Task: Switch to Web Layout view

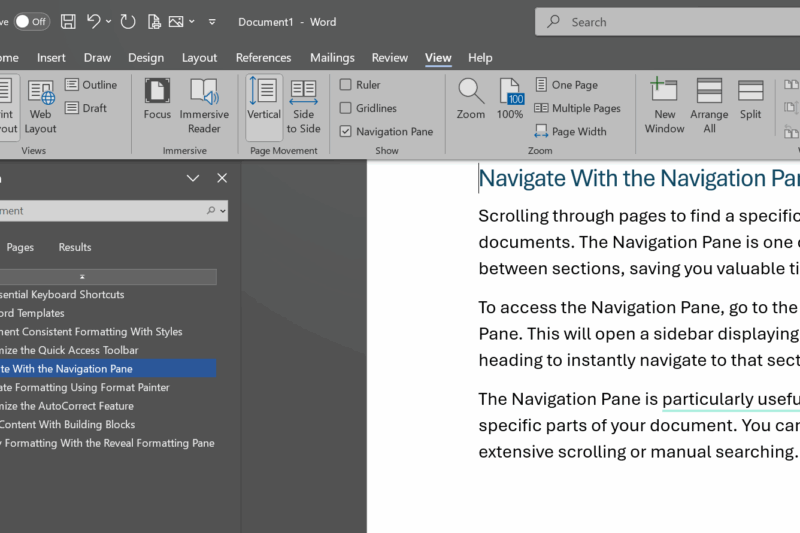Action: (x=40, y=107)
